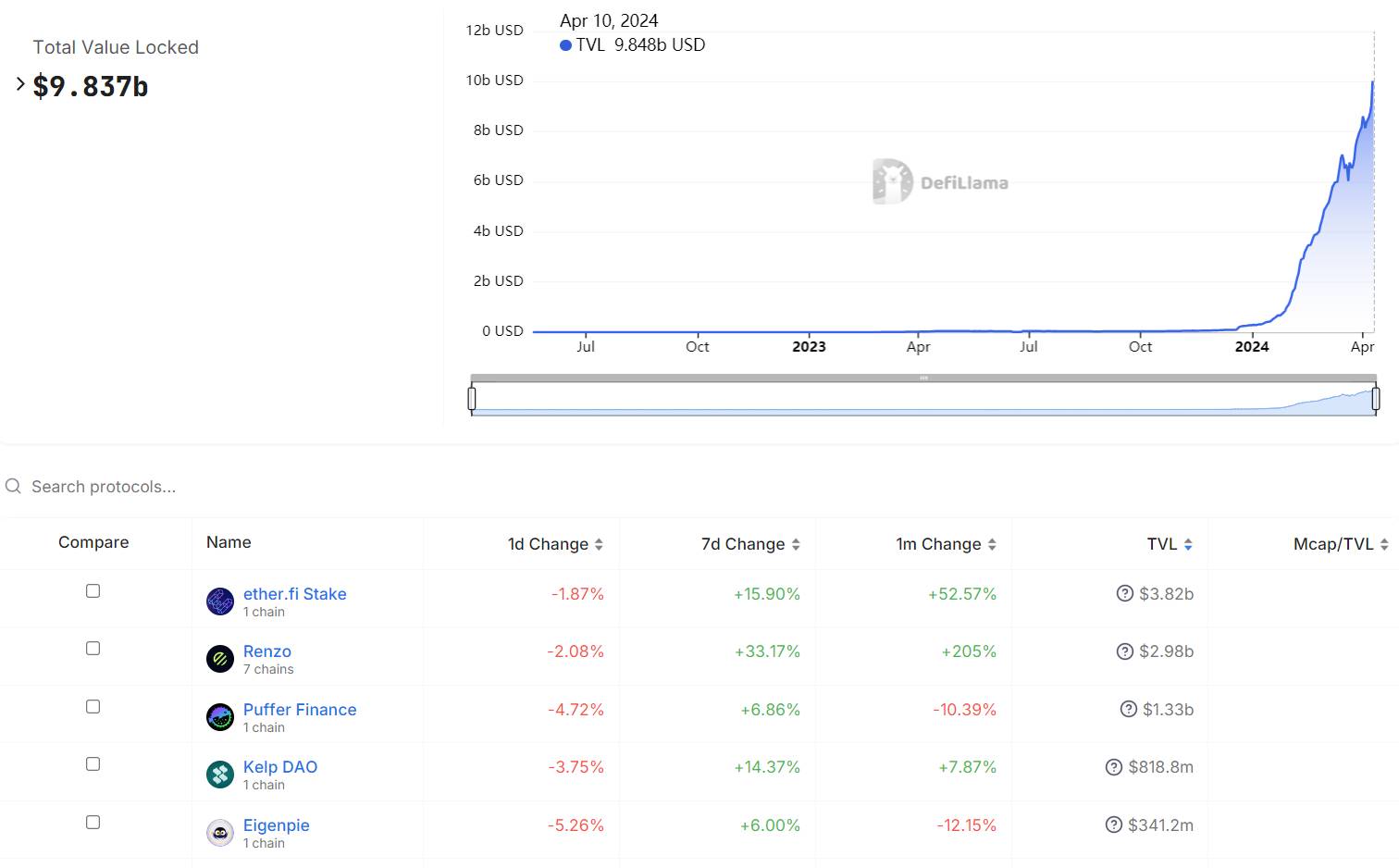Image resolution: width=1399 pixels, height=868 pixels.
Task: Click the help icon beside $3.82b TVL
Action: tap(1125, 594)
